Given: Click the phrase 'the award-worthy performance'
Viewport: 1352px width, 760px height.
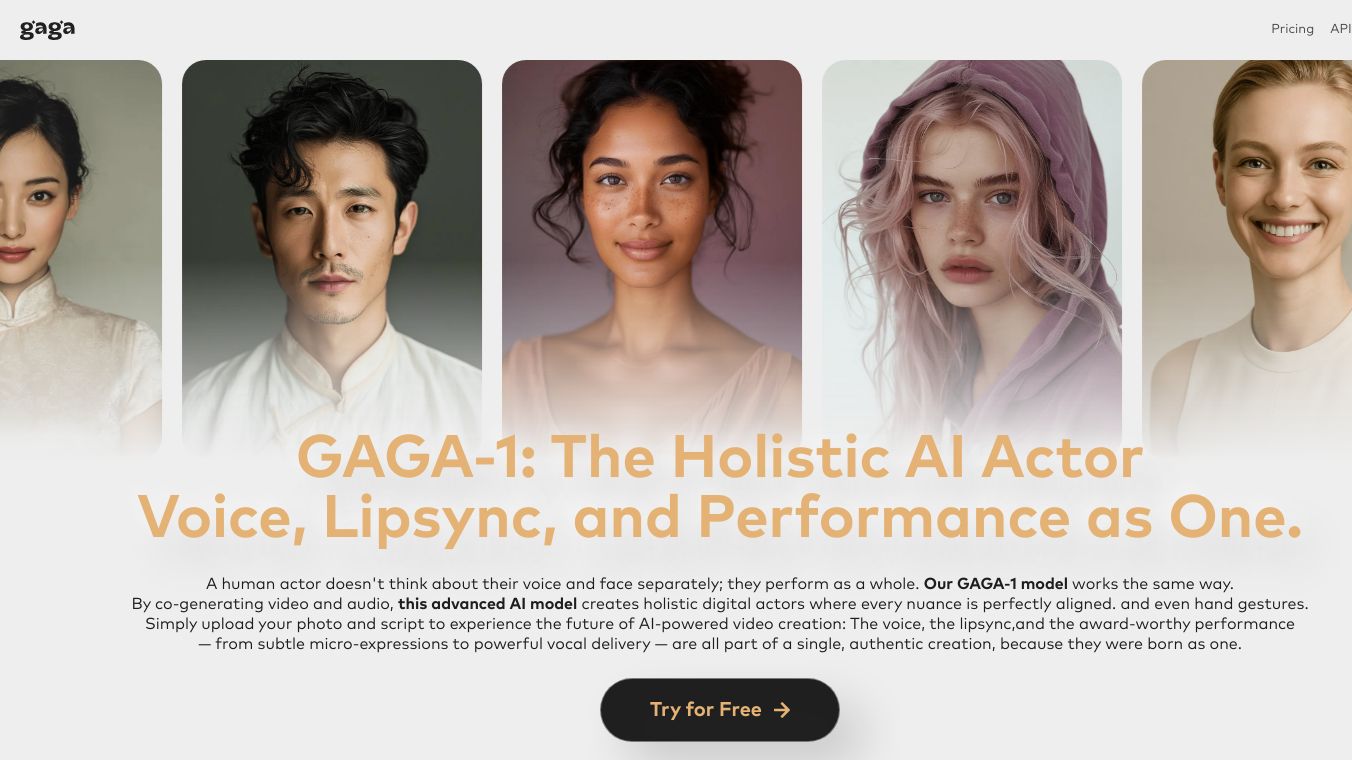Looking at the screenshot, I should pyautogui.click(x=1172, y=624).
